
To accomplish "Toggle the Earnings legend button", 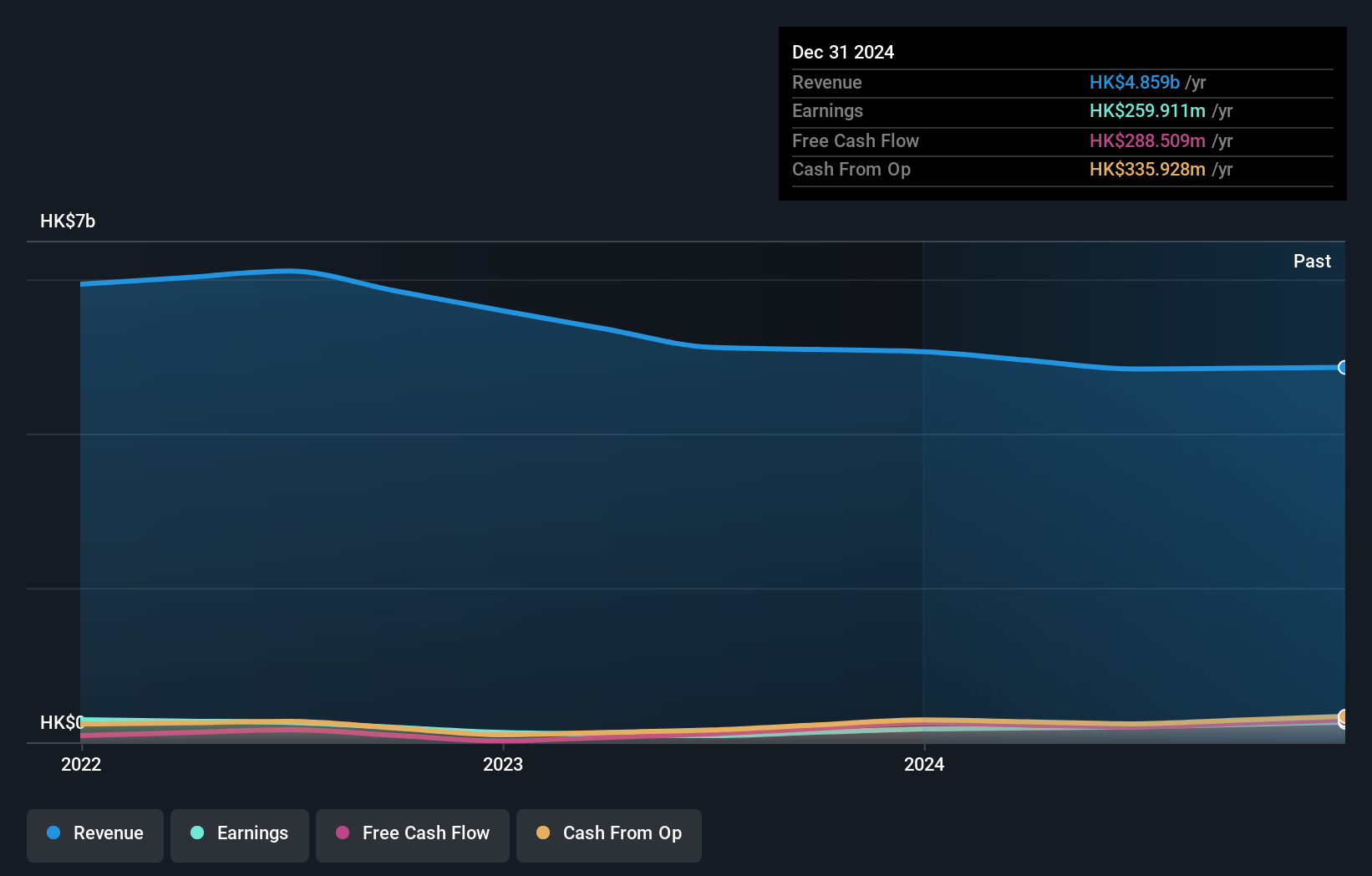I will [x=240, y=835].
